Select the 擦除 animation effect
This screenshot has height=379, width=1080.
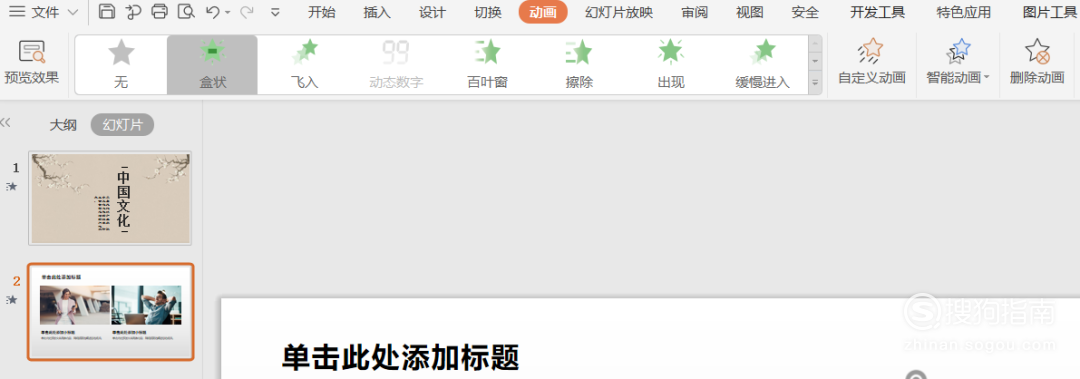coord(579,65)
